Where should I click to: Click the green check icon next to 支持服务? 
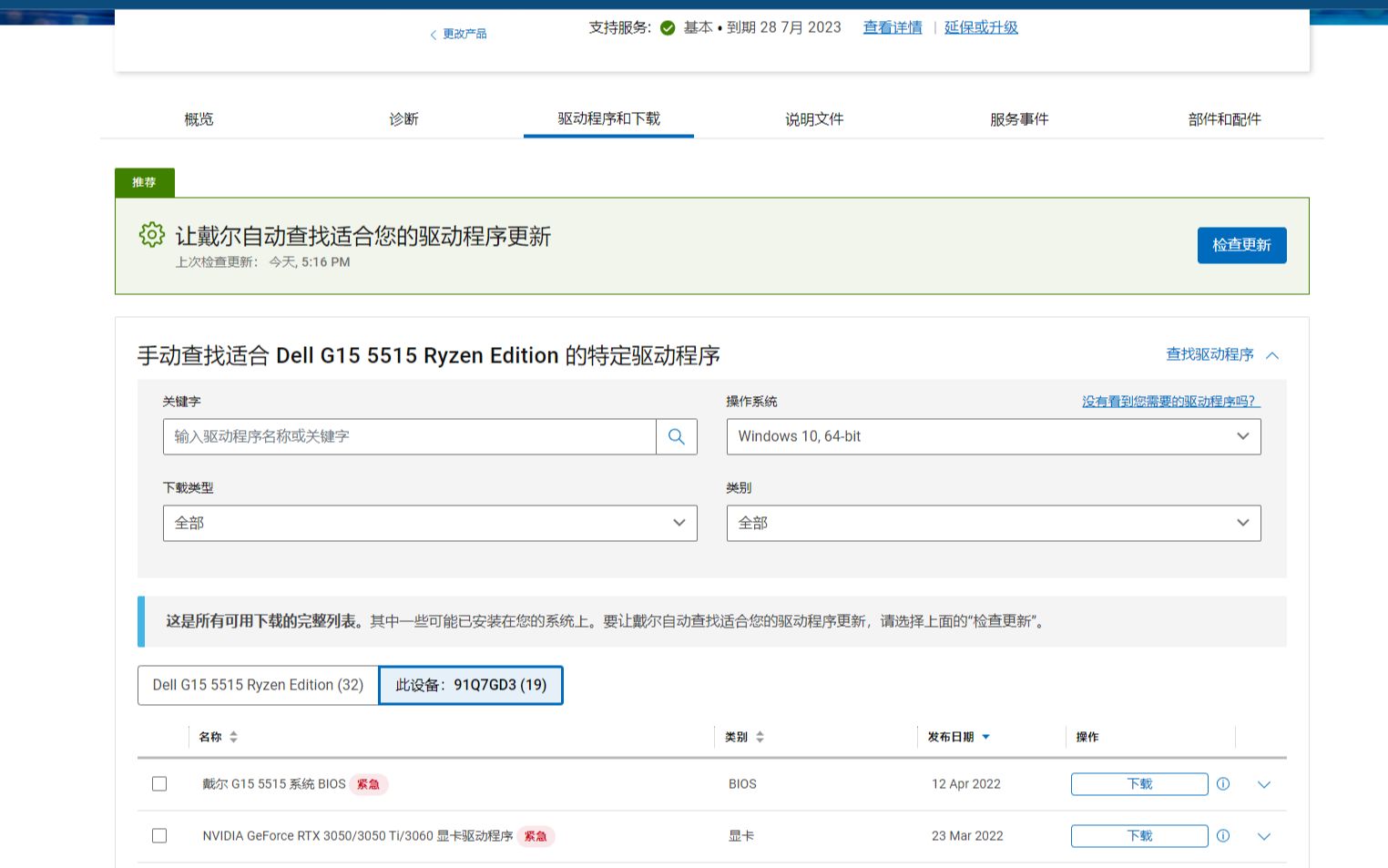tap(668, 28)
